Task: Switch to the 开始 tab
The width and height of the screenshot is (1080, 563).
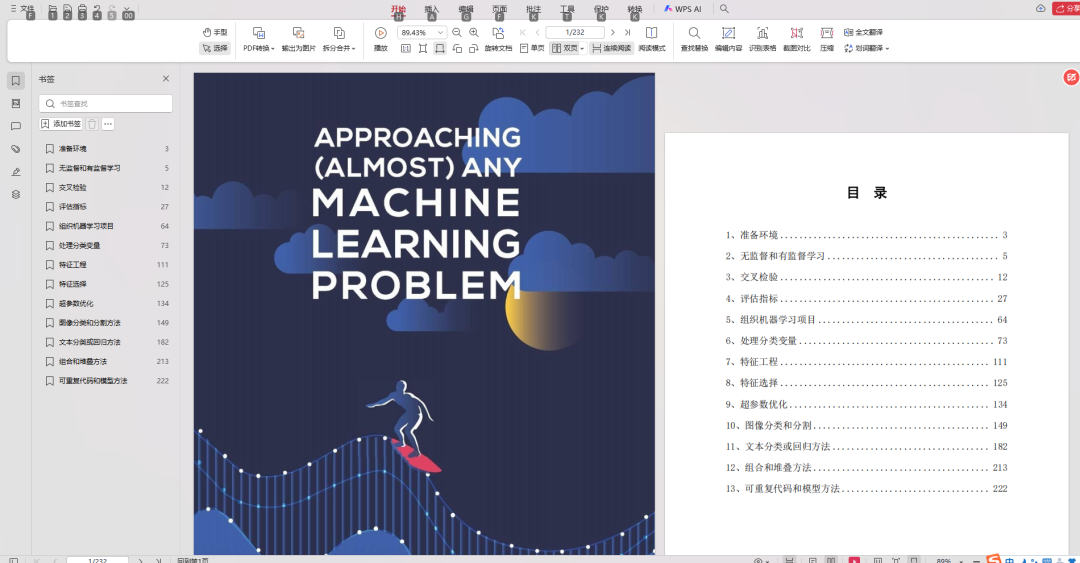Action: click(398, 9)
